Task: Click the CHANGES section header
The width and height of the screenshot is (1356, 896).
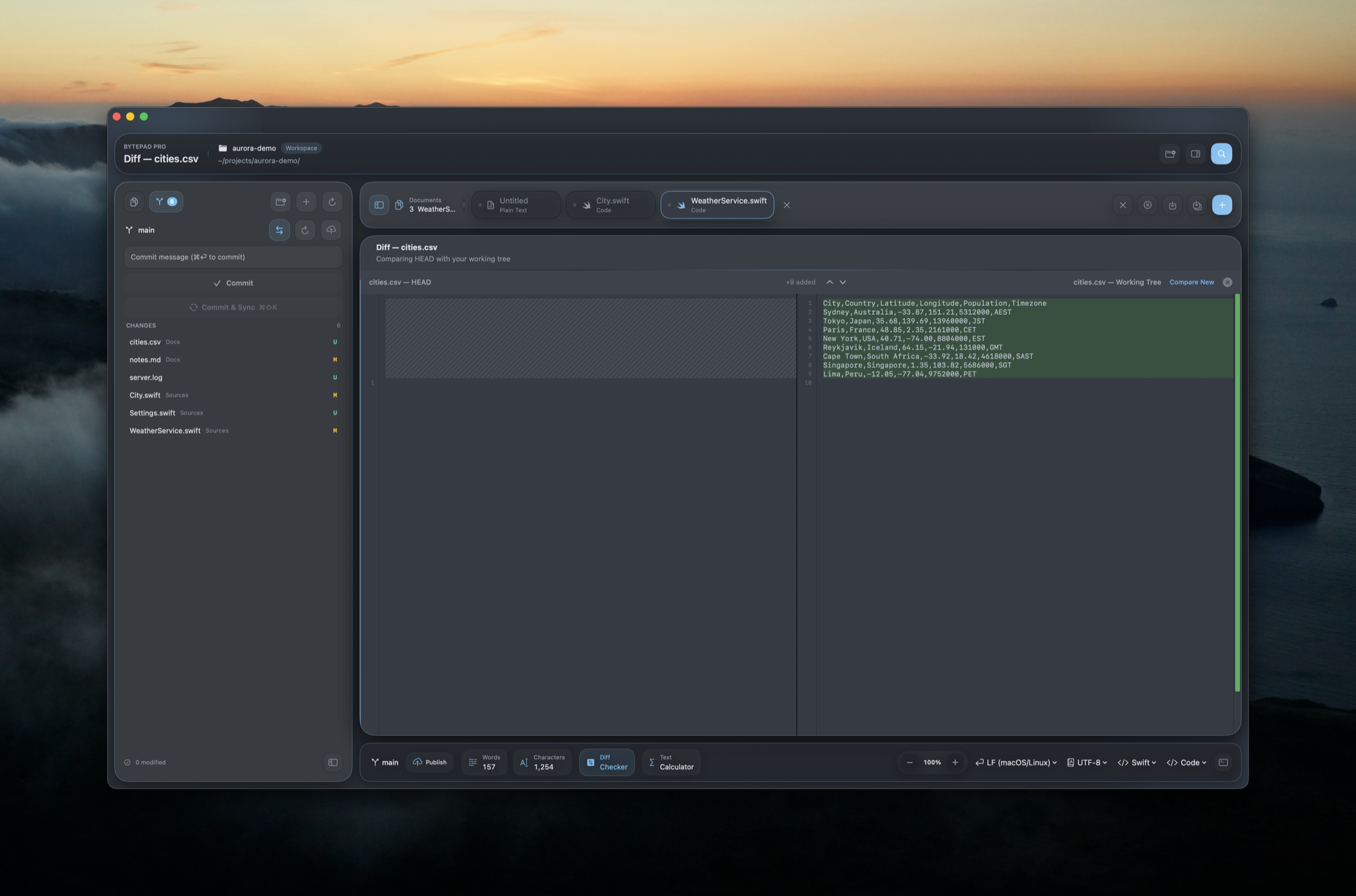Action: coord(141,325)
